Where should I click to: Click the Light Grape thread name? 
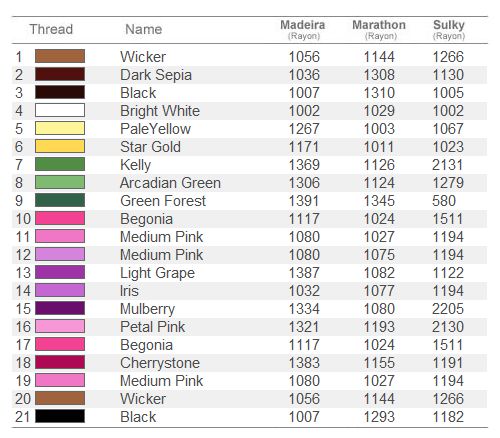[x=157, y=273]
